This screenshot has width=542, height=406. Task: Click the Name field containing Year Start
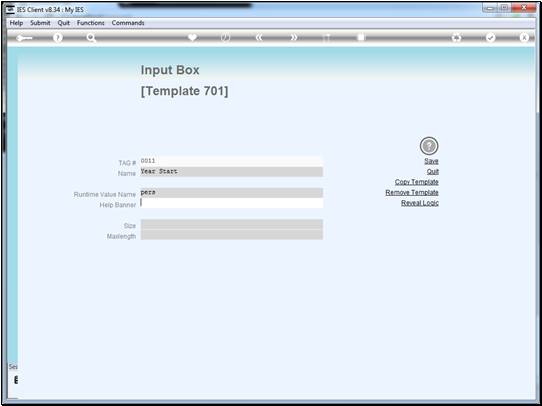point(232,172)
